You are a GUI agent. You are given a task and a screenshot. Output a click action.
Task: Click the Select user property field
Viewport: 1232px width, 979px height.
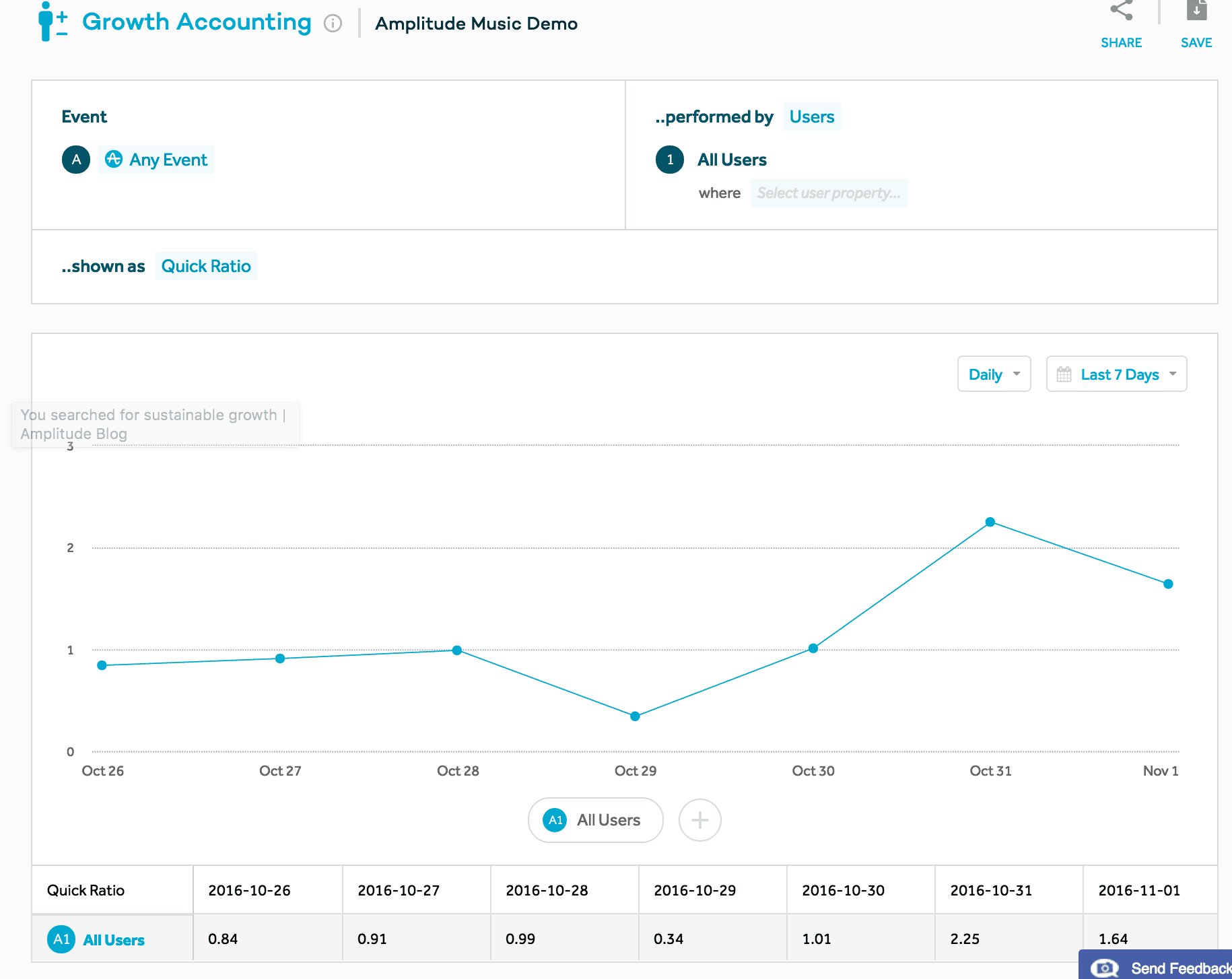[x=828, y=193]
